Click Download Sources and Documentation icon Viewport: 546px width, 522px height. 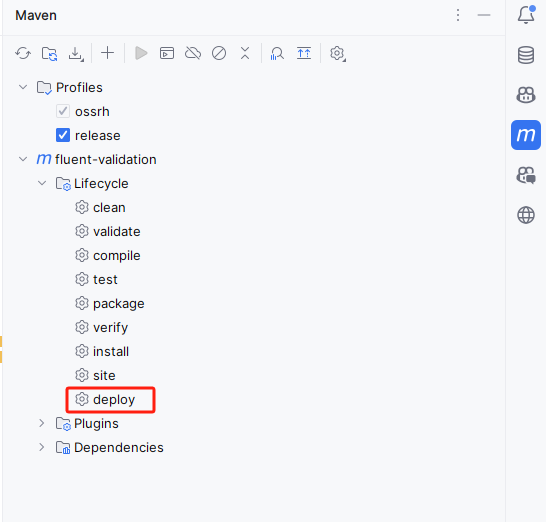tap(76, 54)
